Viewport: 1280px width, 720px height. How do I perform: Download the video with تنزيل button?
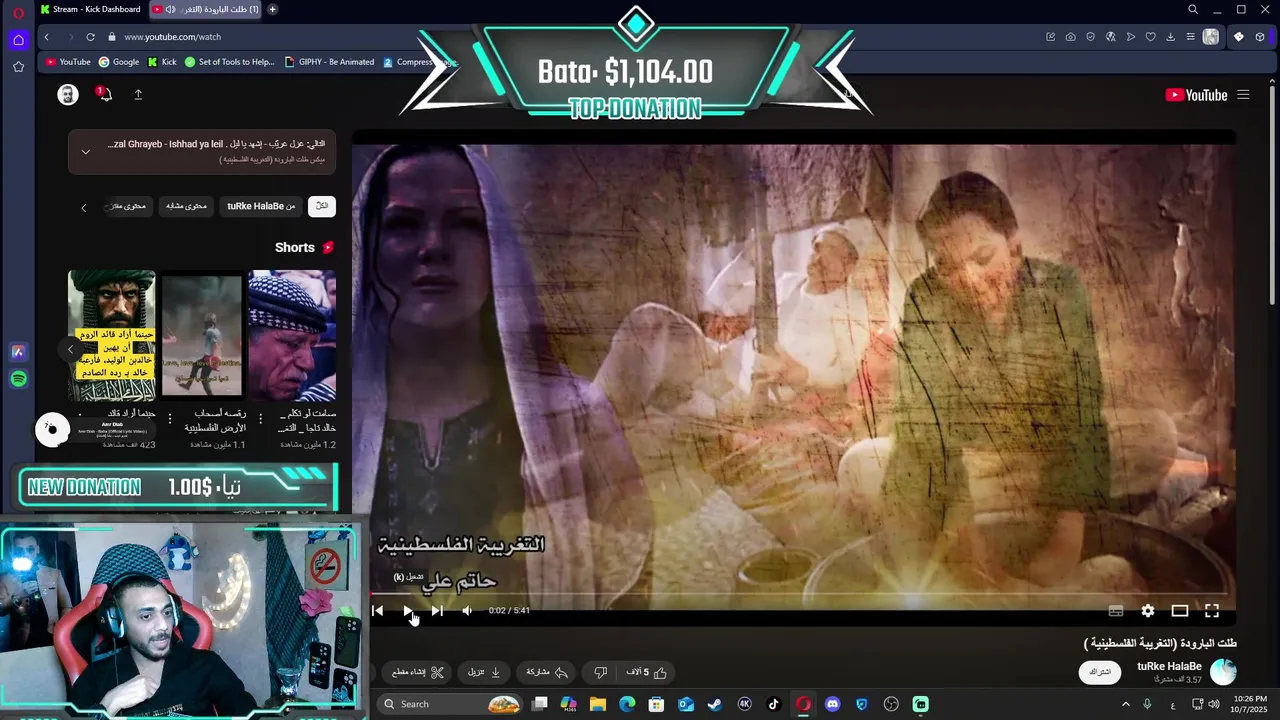pyautogui.click(x=484, y=672)
